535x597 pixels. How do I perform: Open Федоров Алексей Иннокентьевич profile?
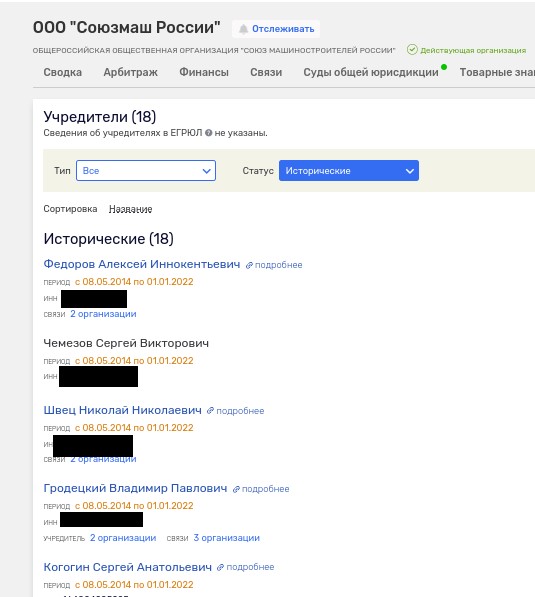click(142, 264)
